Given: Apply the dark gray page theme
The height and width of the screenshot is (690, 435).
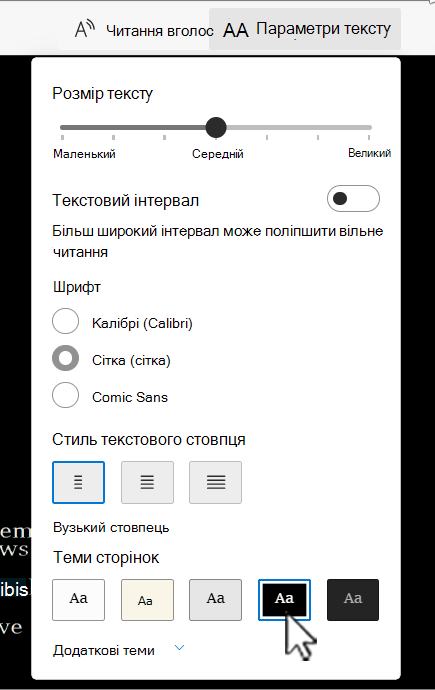Looking at the screenshot, I should 353,600.
